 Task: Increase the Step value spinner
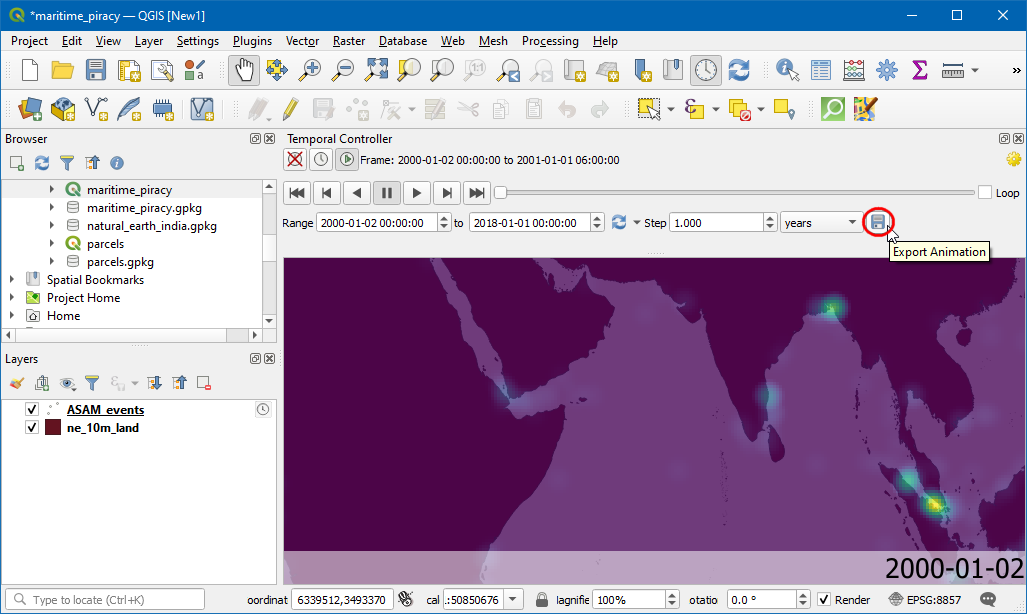point(770,218)
